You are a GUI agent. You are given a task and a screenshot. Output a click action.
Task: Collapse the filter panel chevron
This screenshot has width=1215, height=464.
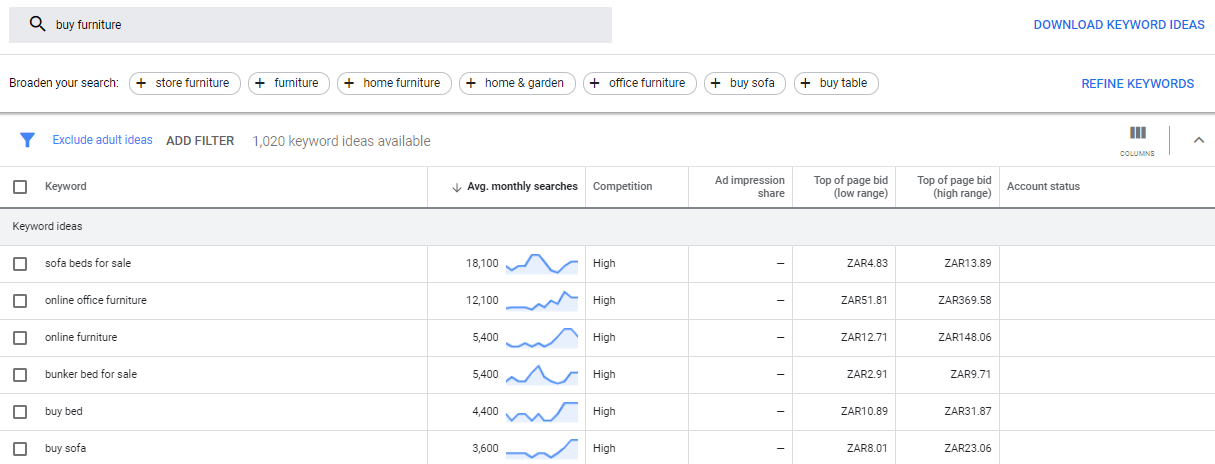pos(1199,141)
